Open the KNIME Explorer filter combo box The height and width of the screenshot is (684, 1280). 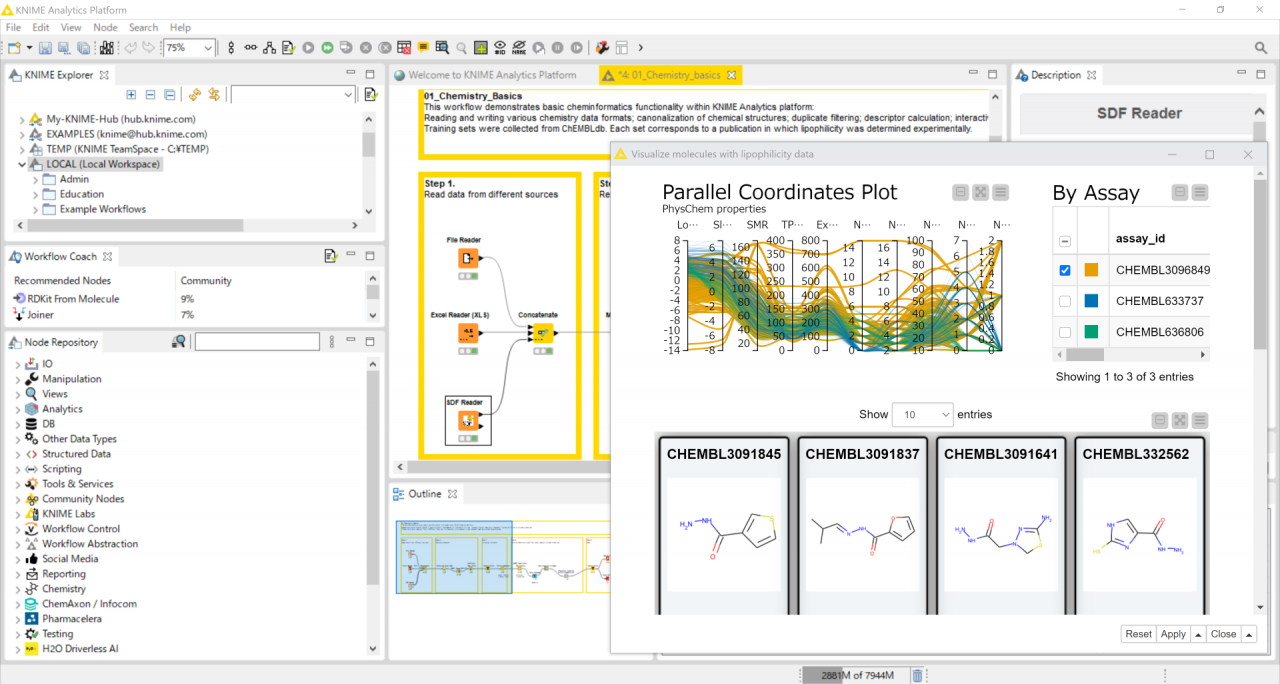(294, 94)
